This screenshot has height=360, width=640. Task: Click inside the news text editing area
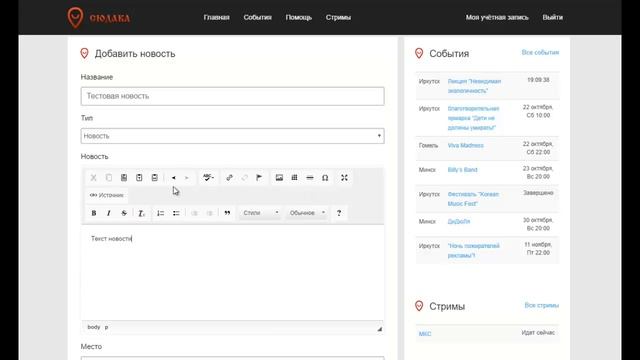[232, 273]
